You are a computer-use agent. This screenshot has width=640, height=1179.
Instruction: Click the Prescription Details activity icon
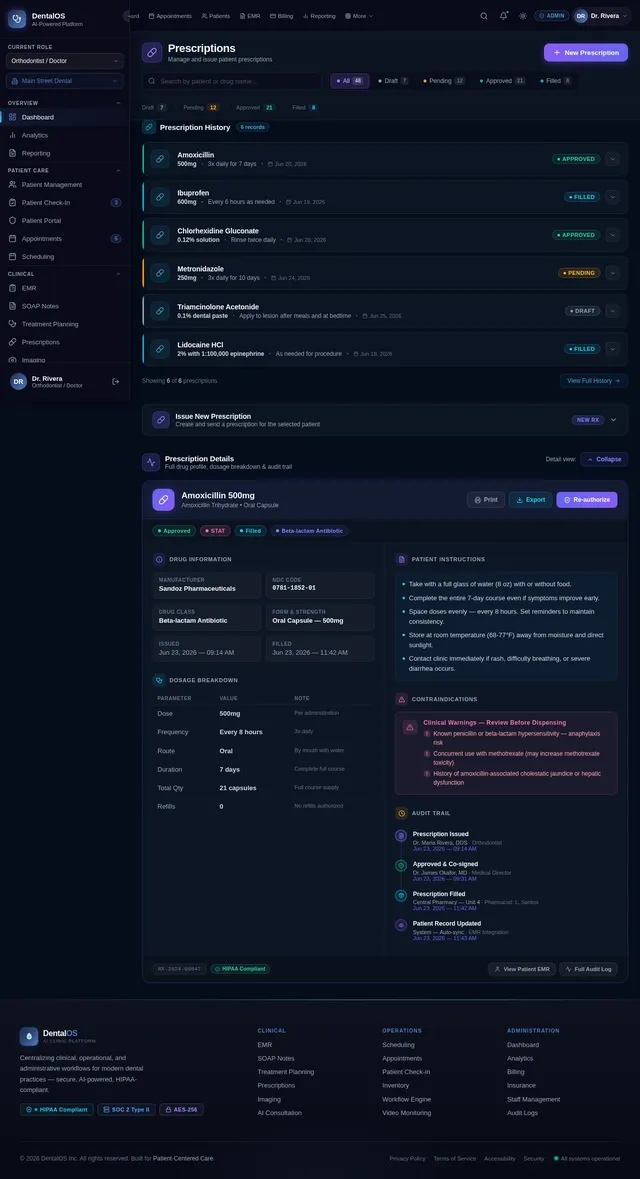coord(151,462)
